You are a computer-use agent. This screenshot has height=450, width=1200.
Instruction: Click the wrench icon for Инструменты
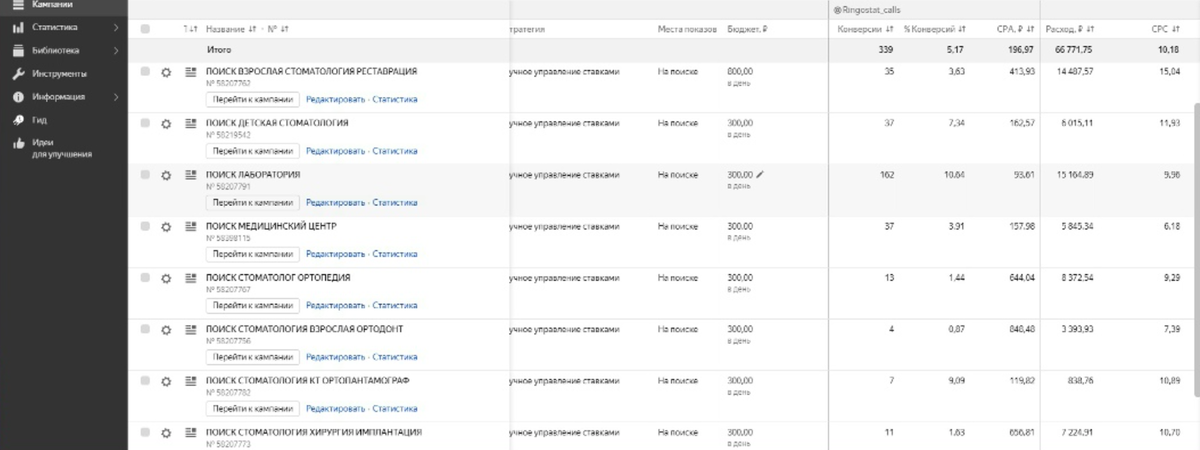pos(18,74)
